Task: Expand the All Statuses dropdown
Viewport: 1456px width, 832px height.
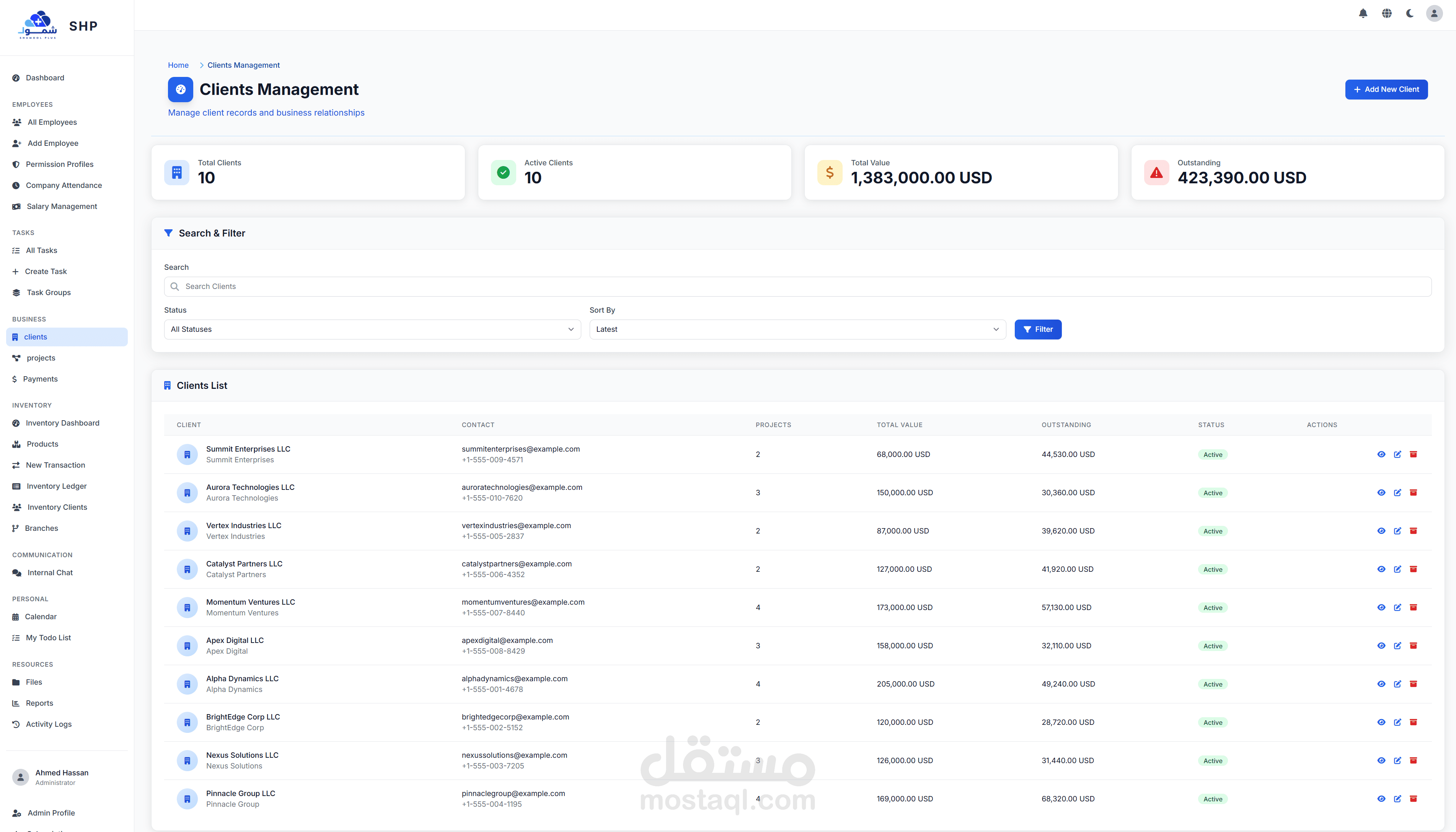Action: pyautogui.click(x=372, y=329)
